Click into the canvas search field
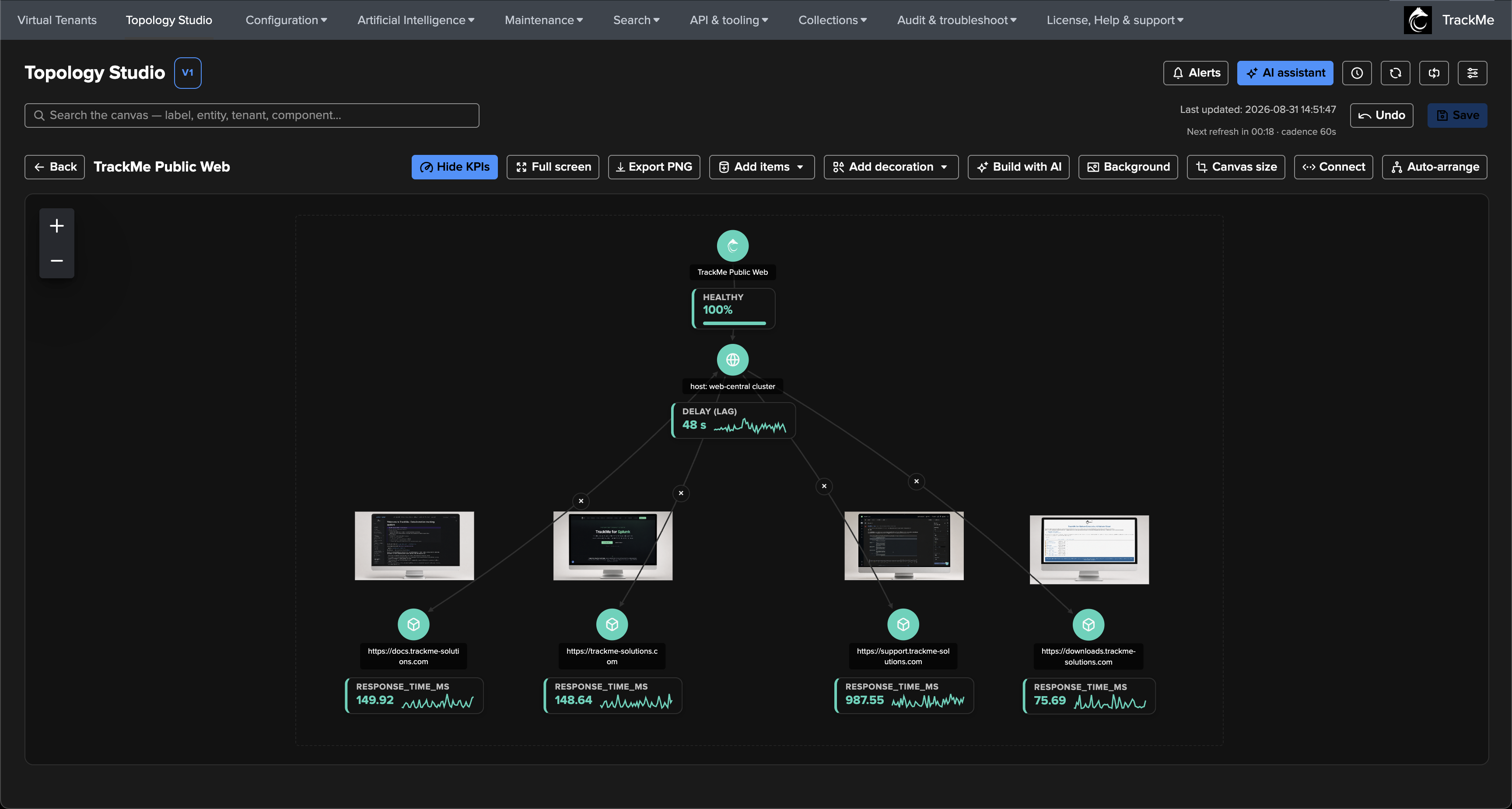Image resolution: width=1512 pixels, height=809 pixels. 252,116
